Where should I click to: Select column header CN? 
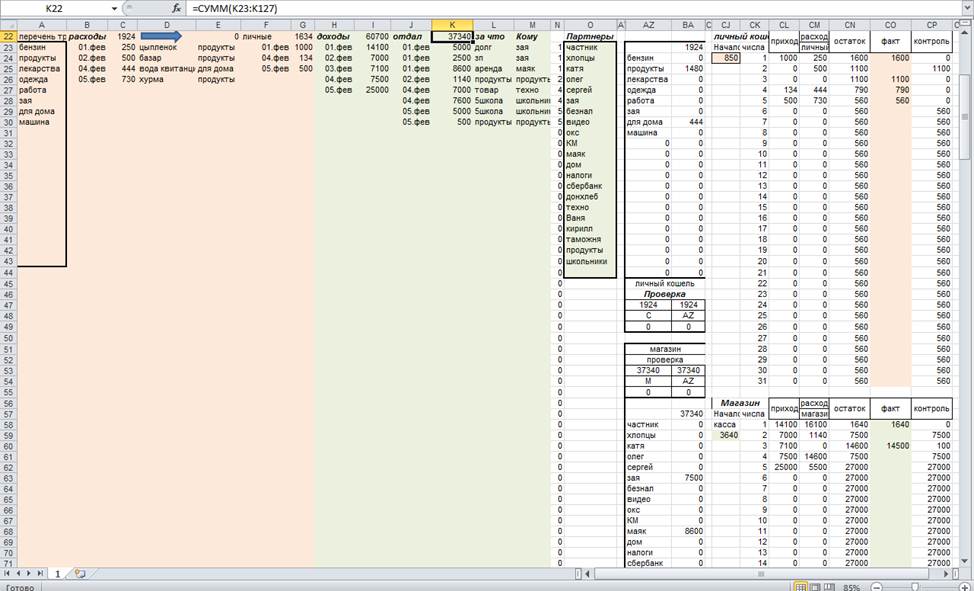[x=850, y=25]
